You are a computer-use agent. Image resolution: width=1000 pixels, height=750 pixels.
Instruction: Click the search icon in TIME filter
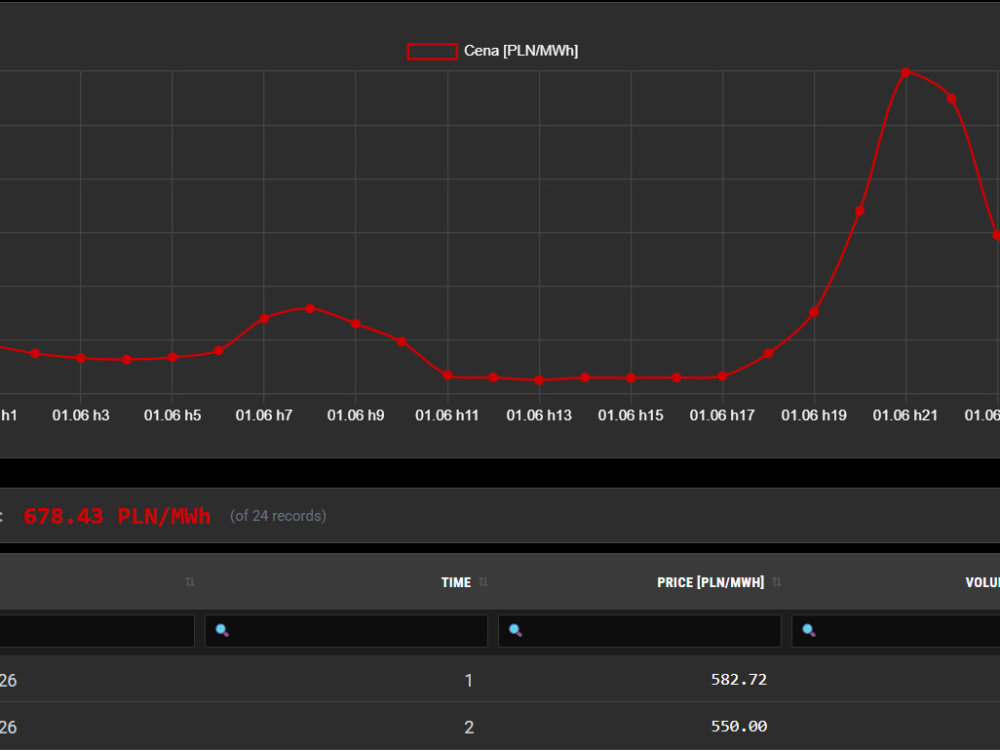tap(222, 630)
